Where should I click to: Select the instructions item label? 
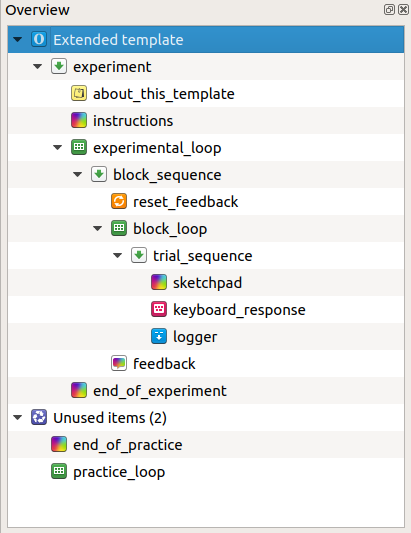[x=133, y=121]
